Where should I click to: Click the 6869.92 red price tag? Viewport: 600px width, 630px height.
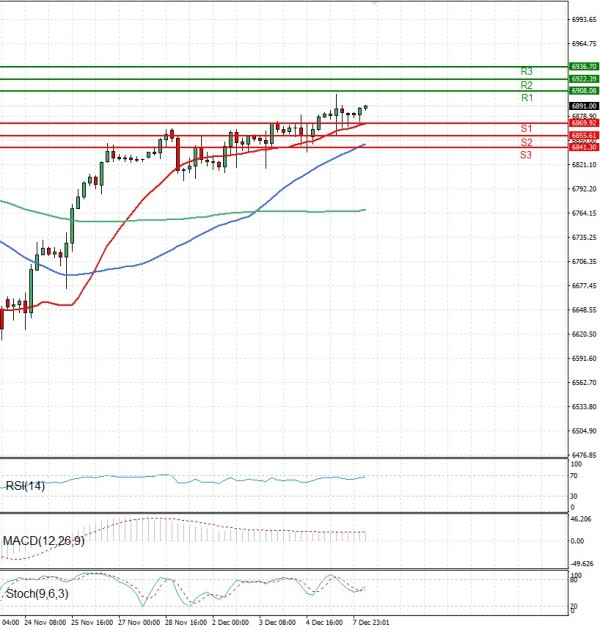(x=584, y=123)
